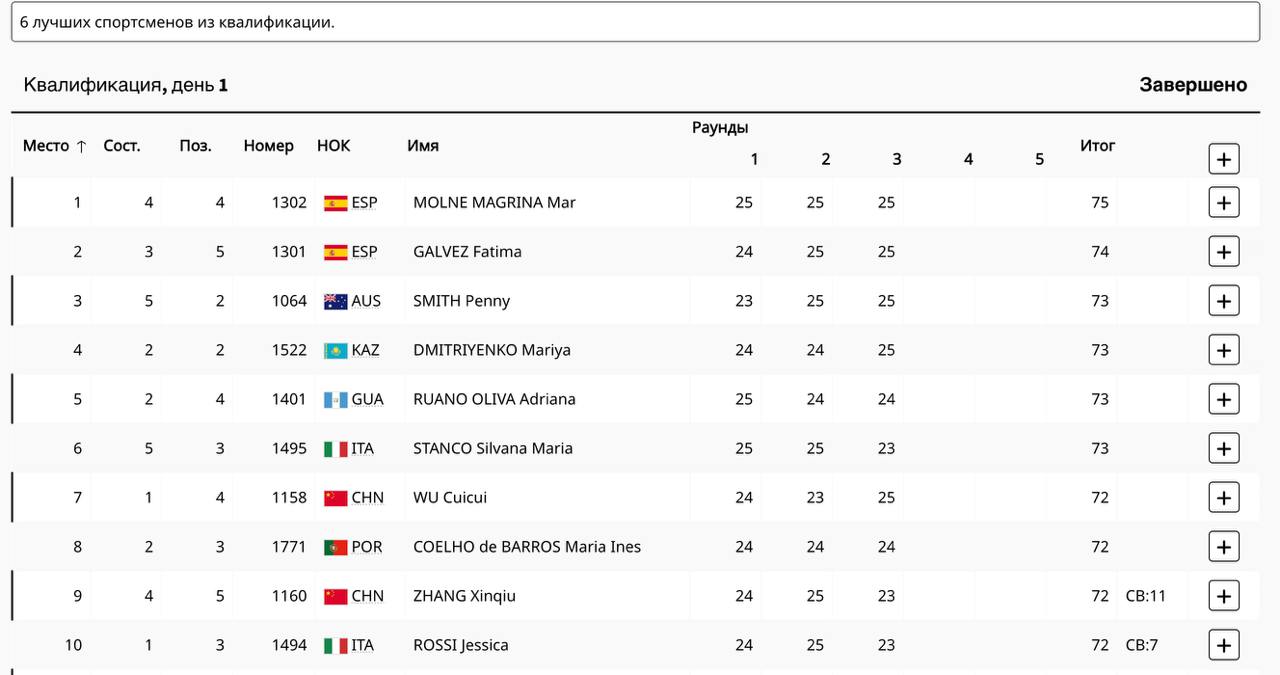Select AUS country link for SMITH Penny
This screenshot has height=675, width=1280.
click(366, 301)
